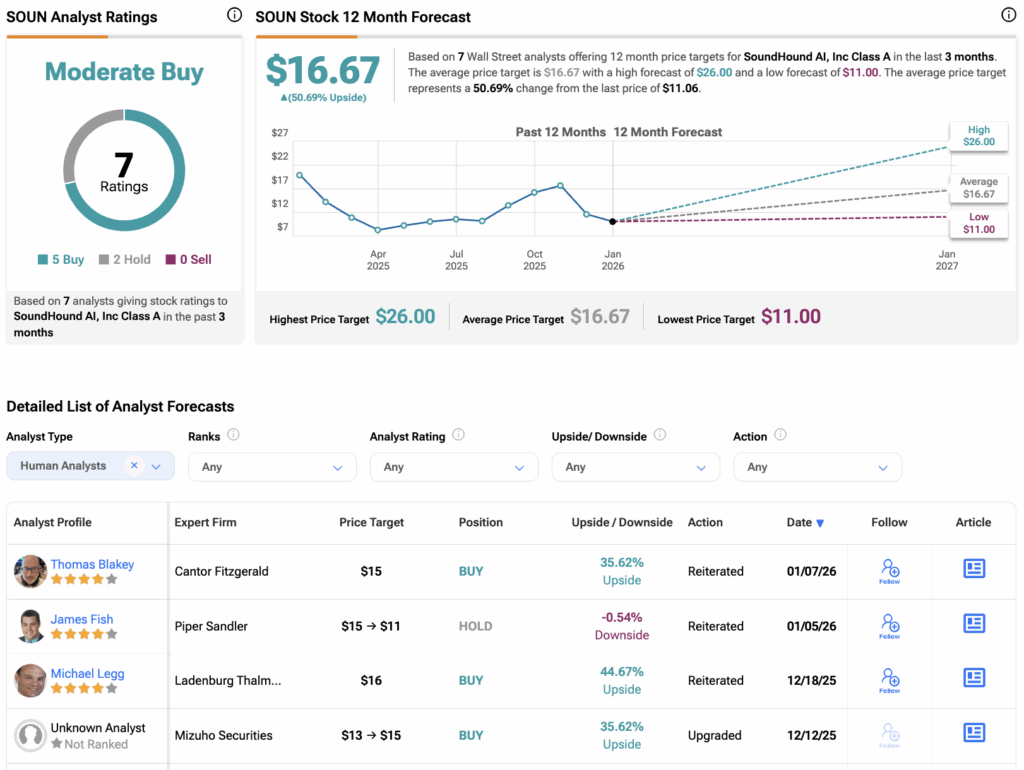Follow analyst Thomas Blakey
Viewport: 1024px width, 770px height.
point(889,571)
